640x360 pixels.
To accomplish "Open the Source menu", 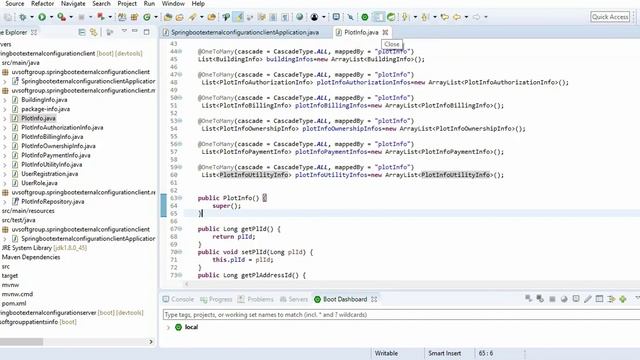I will point(15,4).
